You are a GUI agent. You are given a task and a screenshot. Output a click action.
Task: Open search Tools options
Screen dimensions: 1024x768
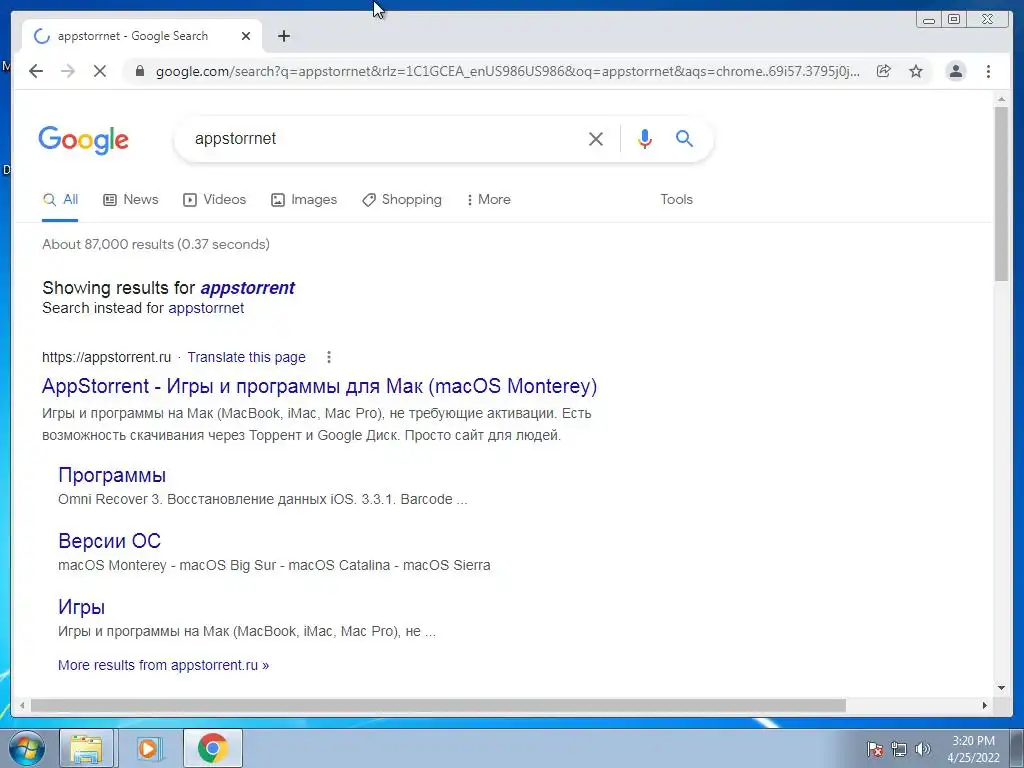tap(676, 200)
